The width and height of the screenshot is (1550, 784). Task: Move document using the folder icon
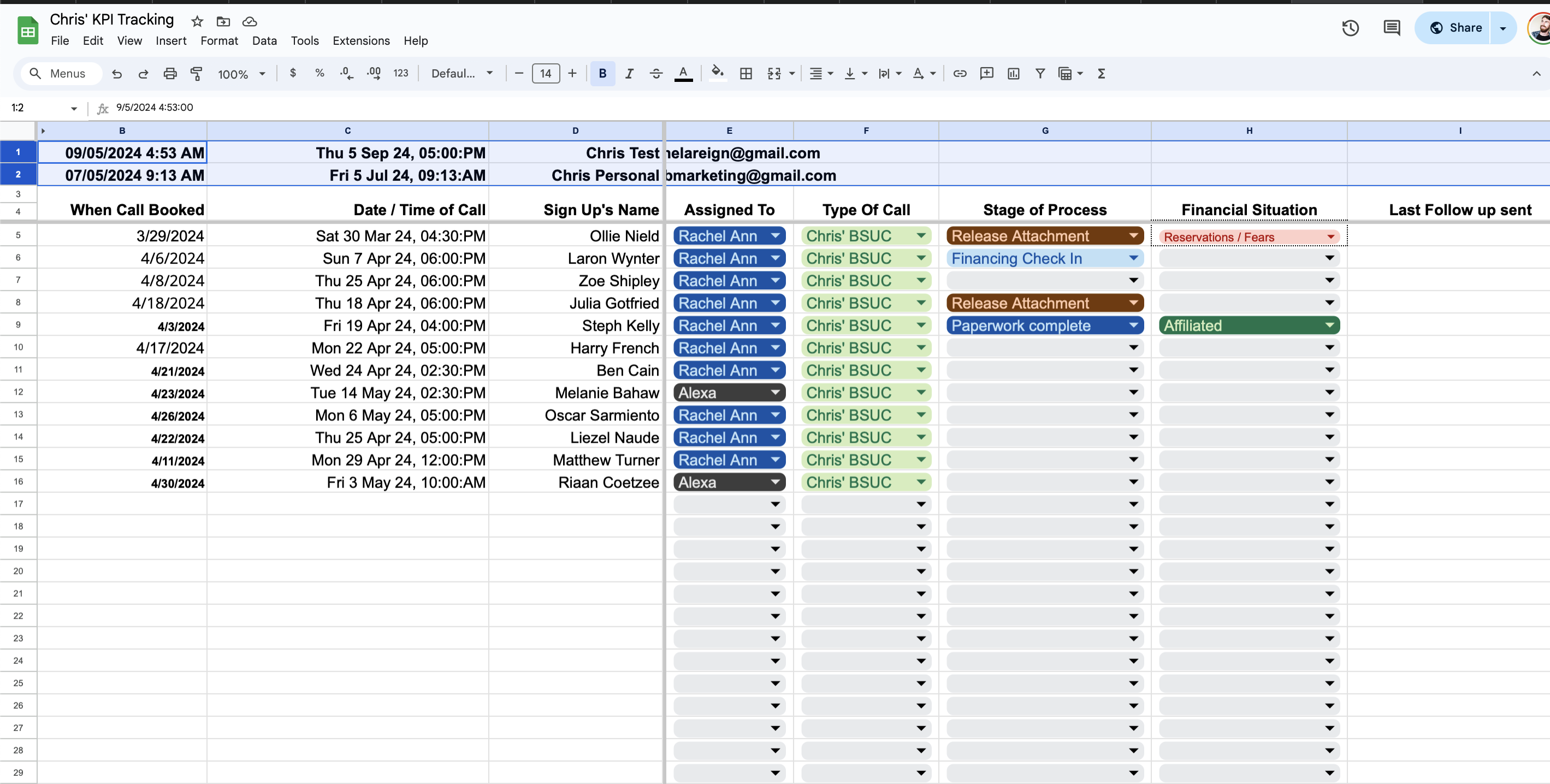click(x=223, y=22)
